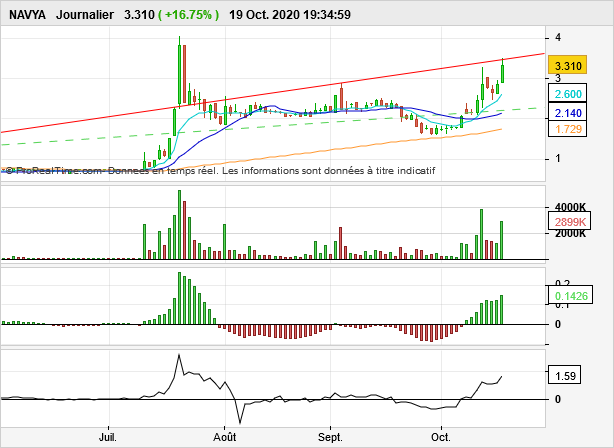614x448 pixels.
Task: Click price axis label 4
Action: click(558, 37)
